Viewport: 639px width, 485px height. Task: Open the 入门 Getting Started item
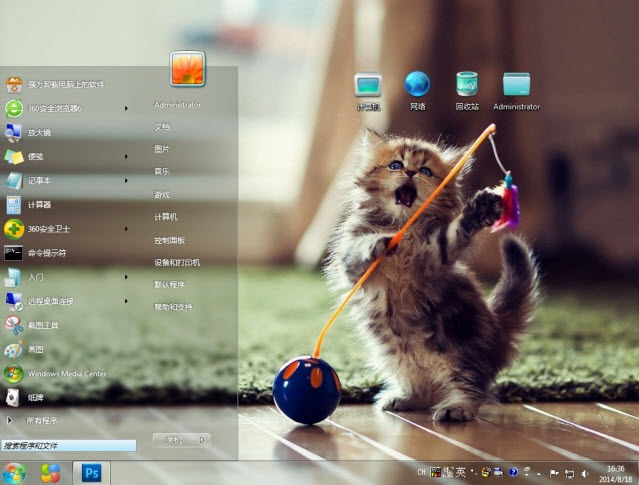point(68,277)
